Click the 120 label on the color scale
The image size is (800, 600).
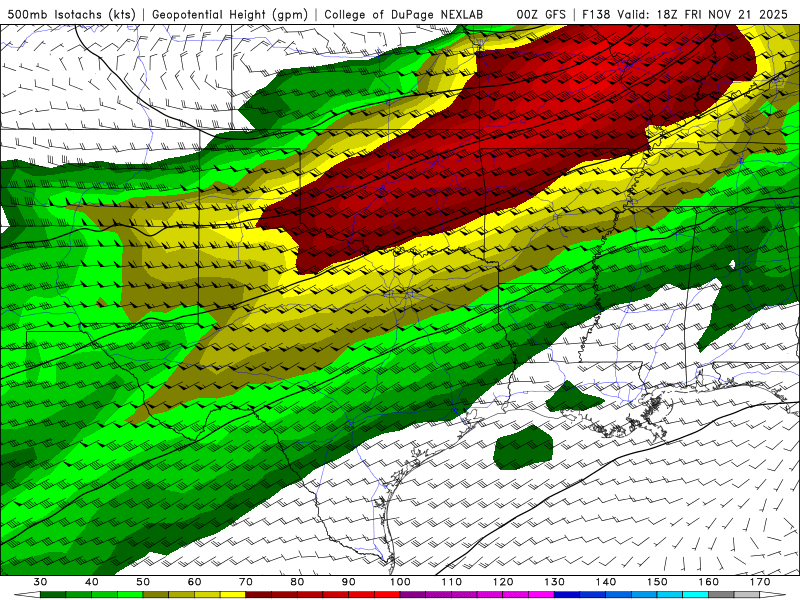tap(503, 582)
